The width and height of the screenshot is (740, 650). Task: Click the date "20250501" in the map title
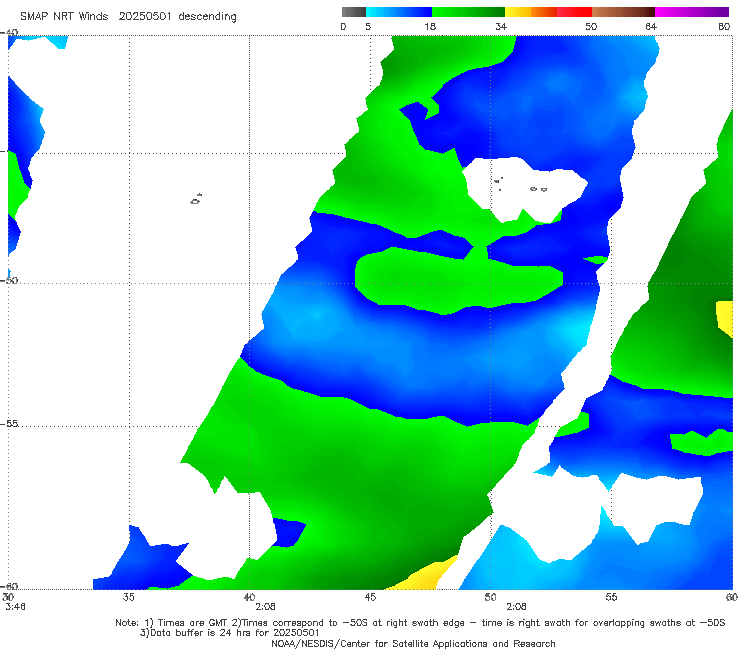point(145,16)
